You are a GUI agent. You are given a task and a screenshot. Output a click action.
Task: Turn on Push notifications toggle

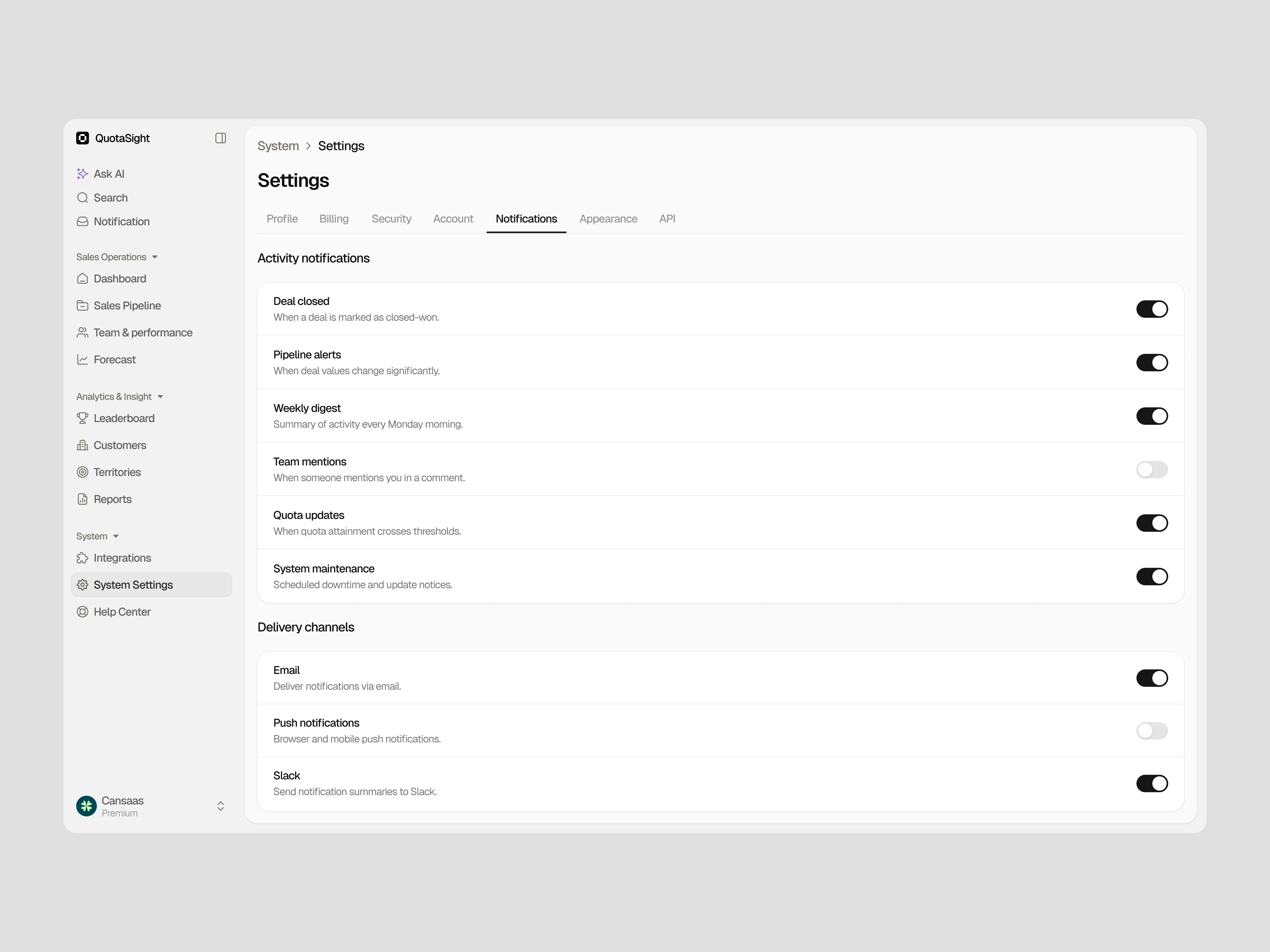coord(1152,730)
